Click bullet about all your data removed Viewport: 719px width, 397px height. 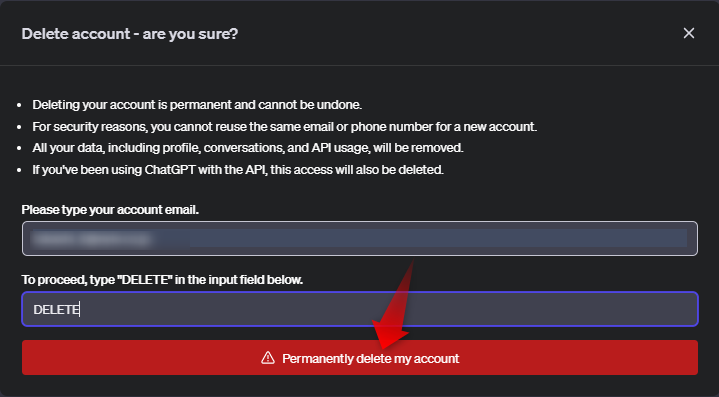248,148
